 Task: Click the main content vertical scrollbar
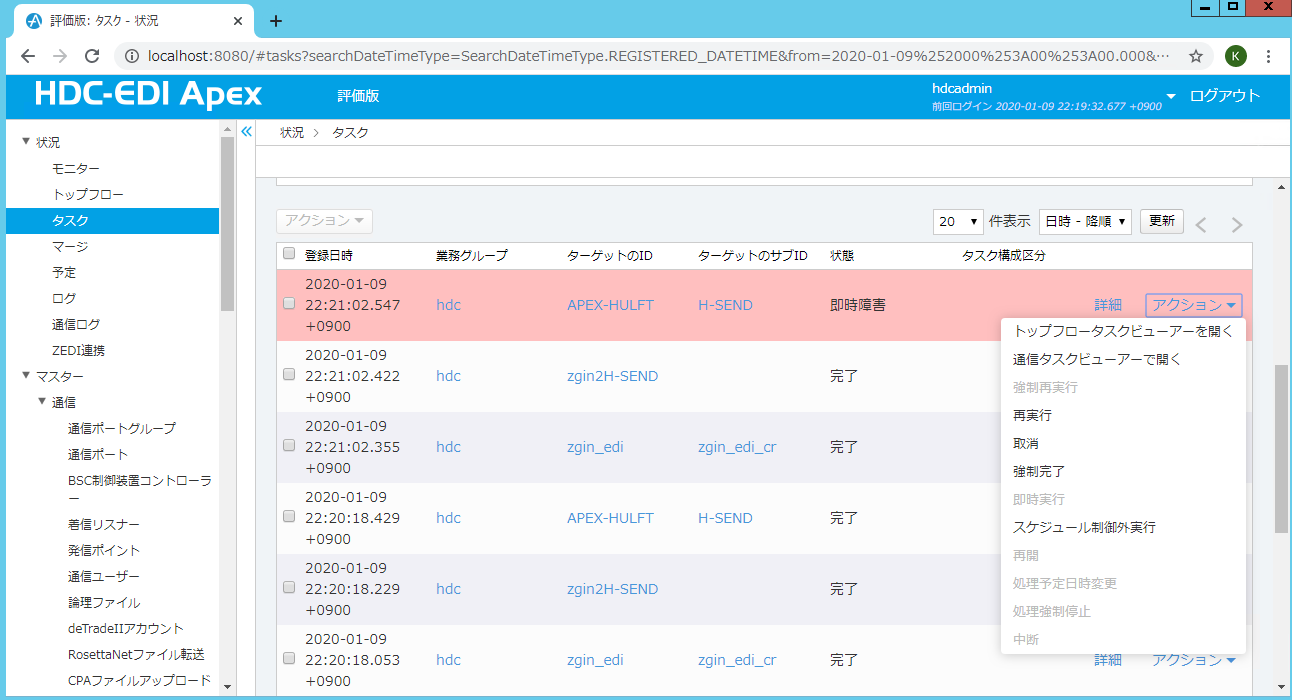pos(1282,448)
